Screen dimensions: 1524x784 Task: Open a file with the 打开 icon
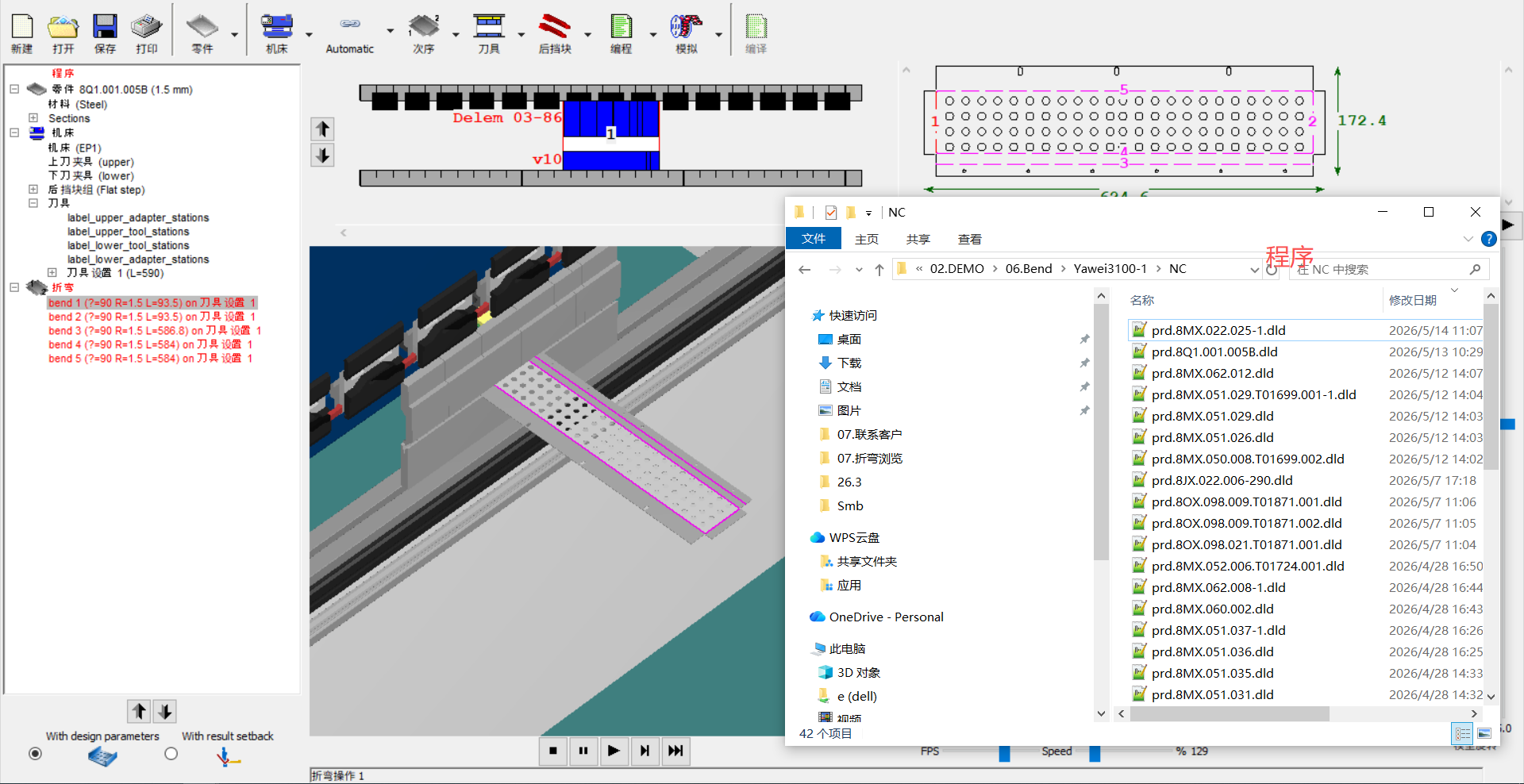click(63, 27)
